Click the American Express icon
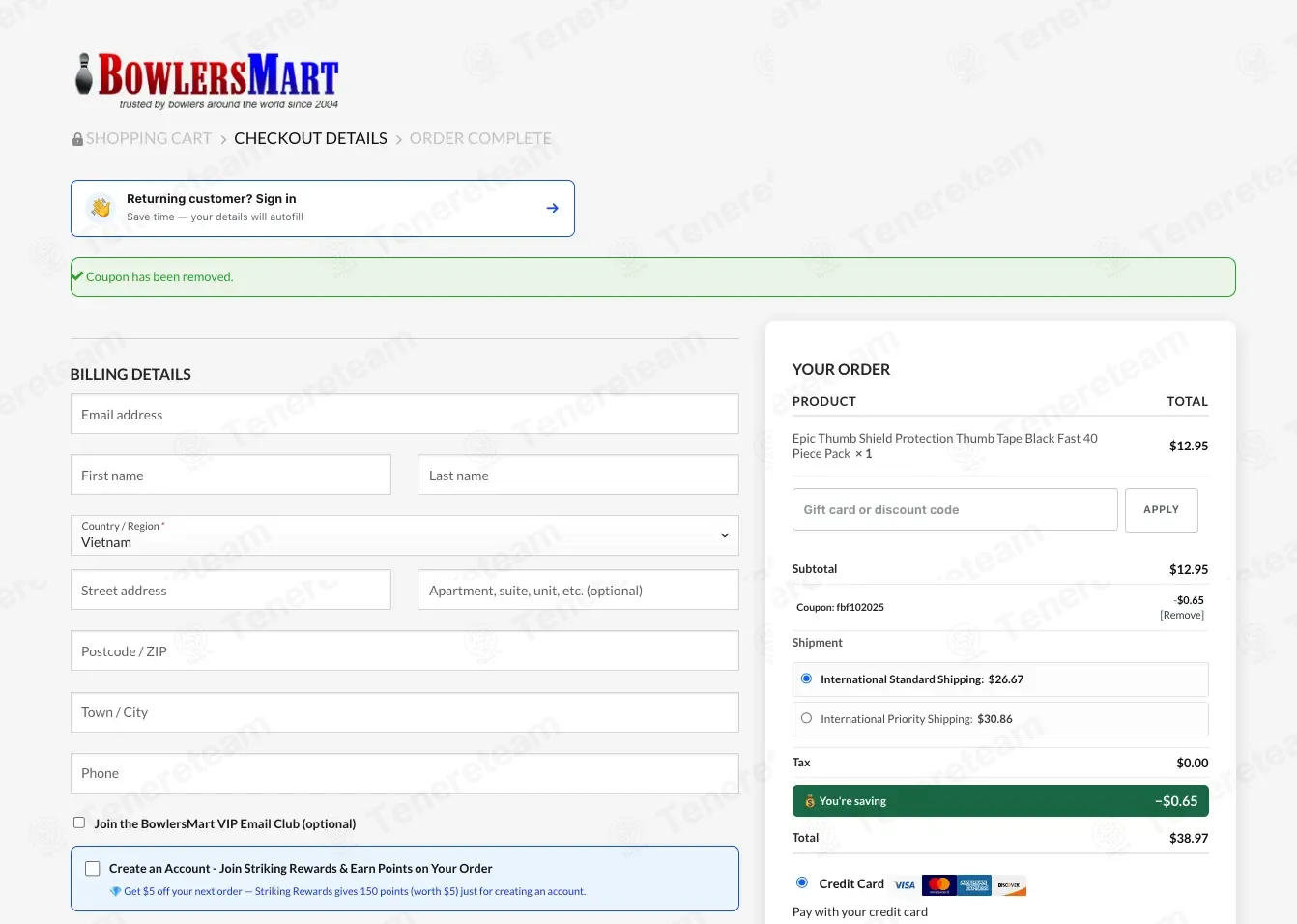 point(974,885)
